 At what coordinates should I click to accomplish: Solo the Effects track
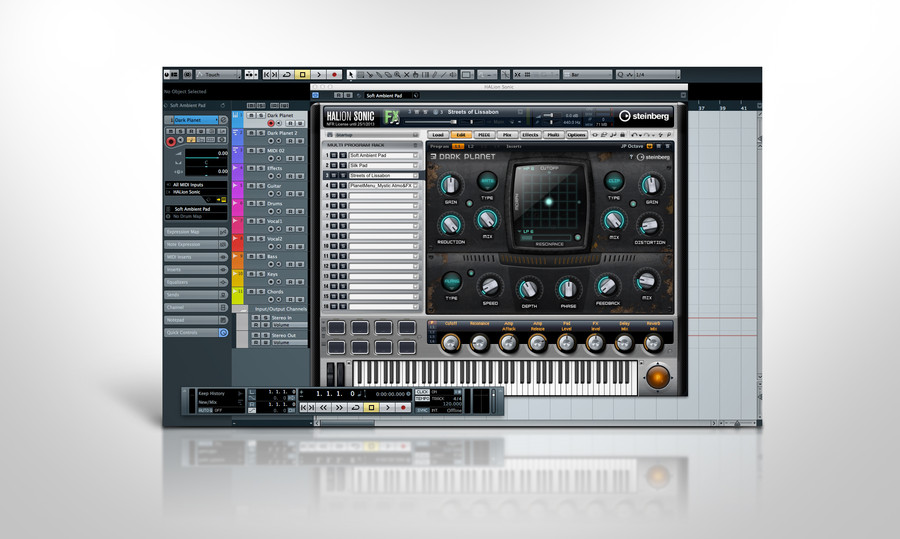(x=261, y=168)
